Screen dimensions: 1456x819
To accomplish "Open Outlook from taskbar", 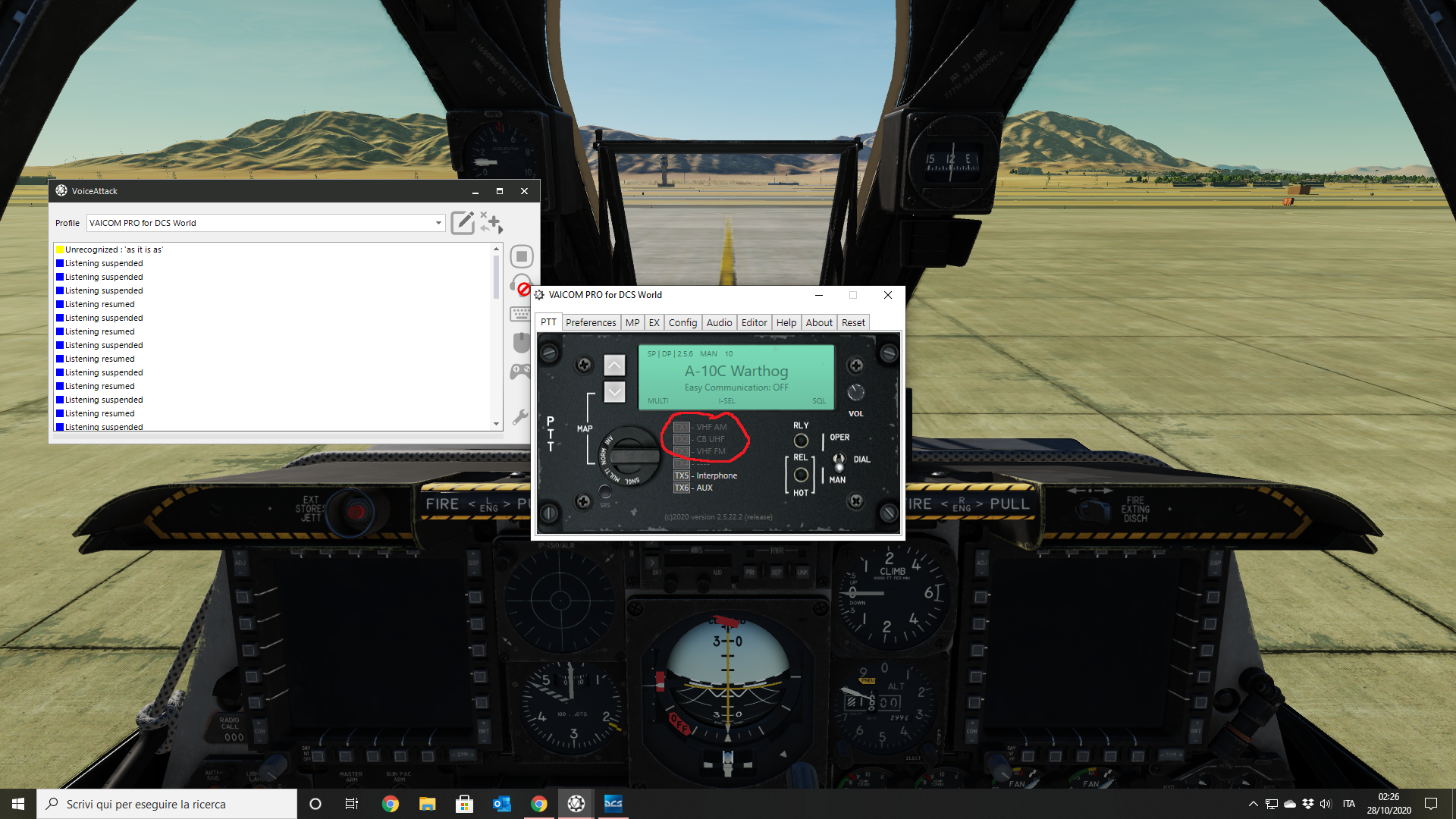I will point(501,804).
